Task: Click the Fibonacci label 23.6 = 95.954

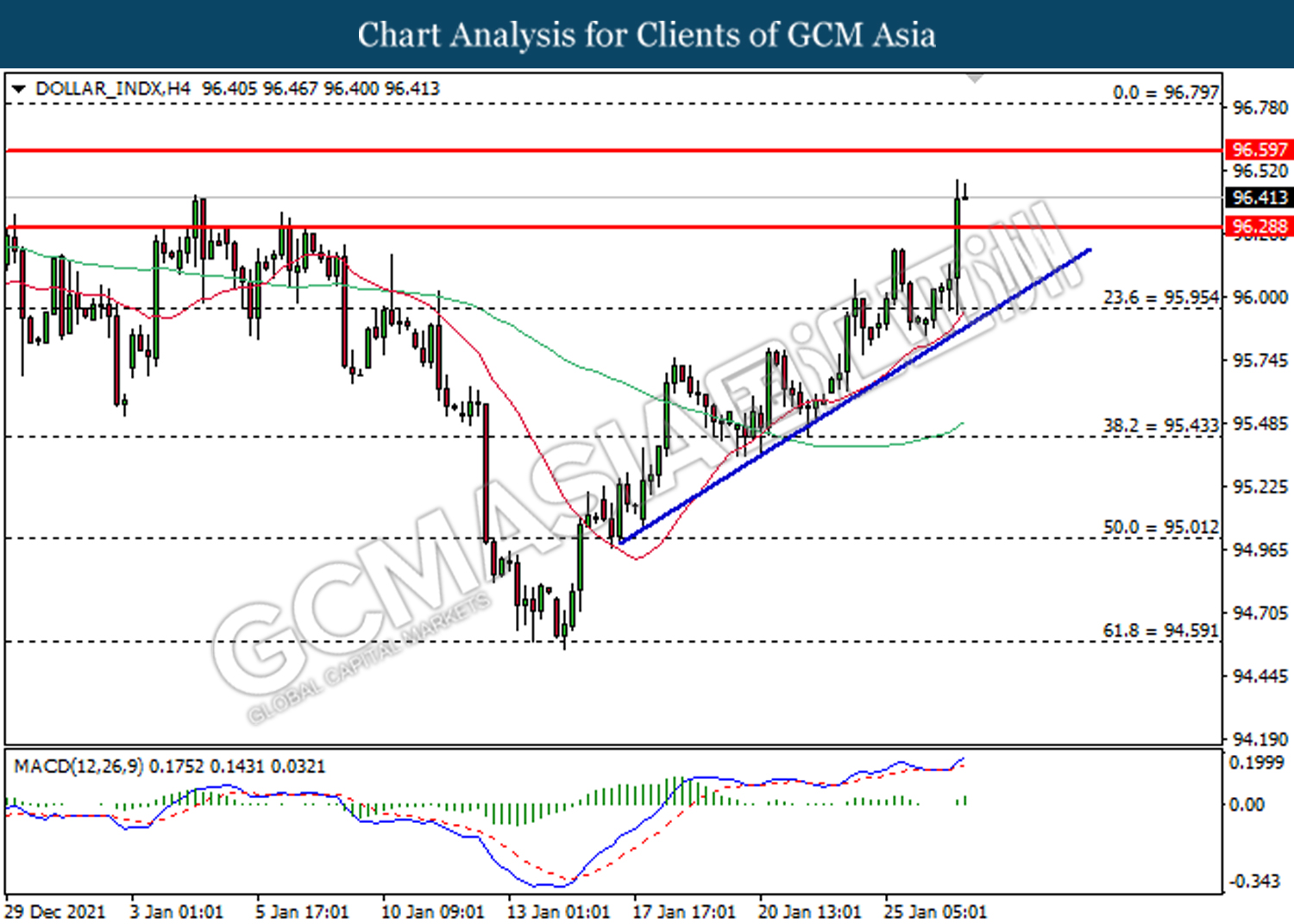Action: coord(1161,298)
